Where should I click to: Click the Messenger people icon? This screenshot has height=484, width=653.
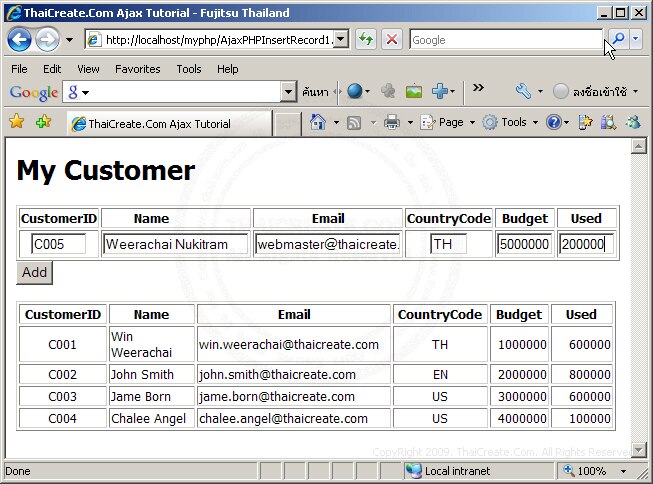coord(633,122)
